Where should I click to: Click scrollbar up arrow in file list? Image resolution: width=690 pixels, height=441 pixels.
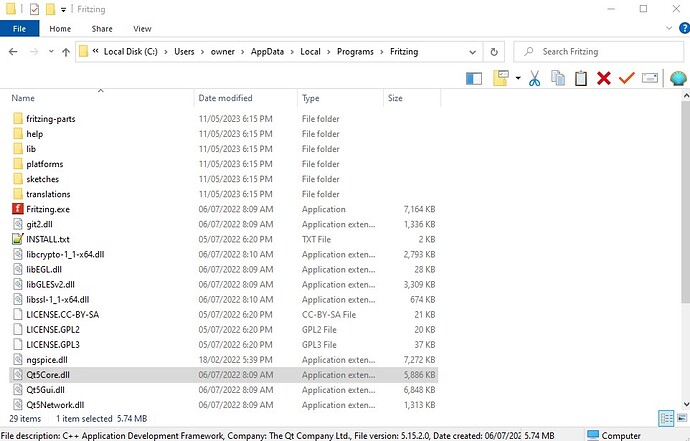686,95
